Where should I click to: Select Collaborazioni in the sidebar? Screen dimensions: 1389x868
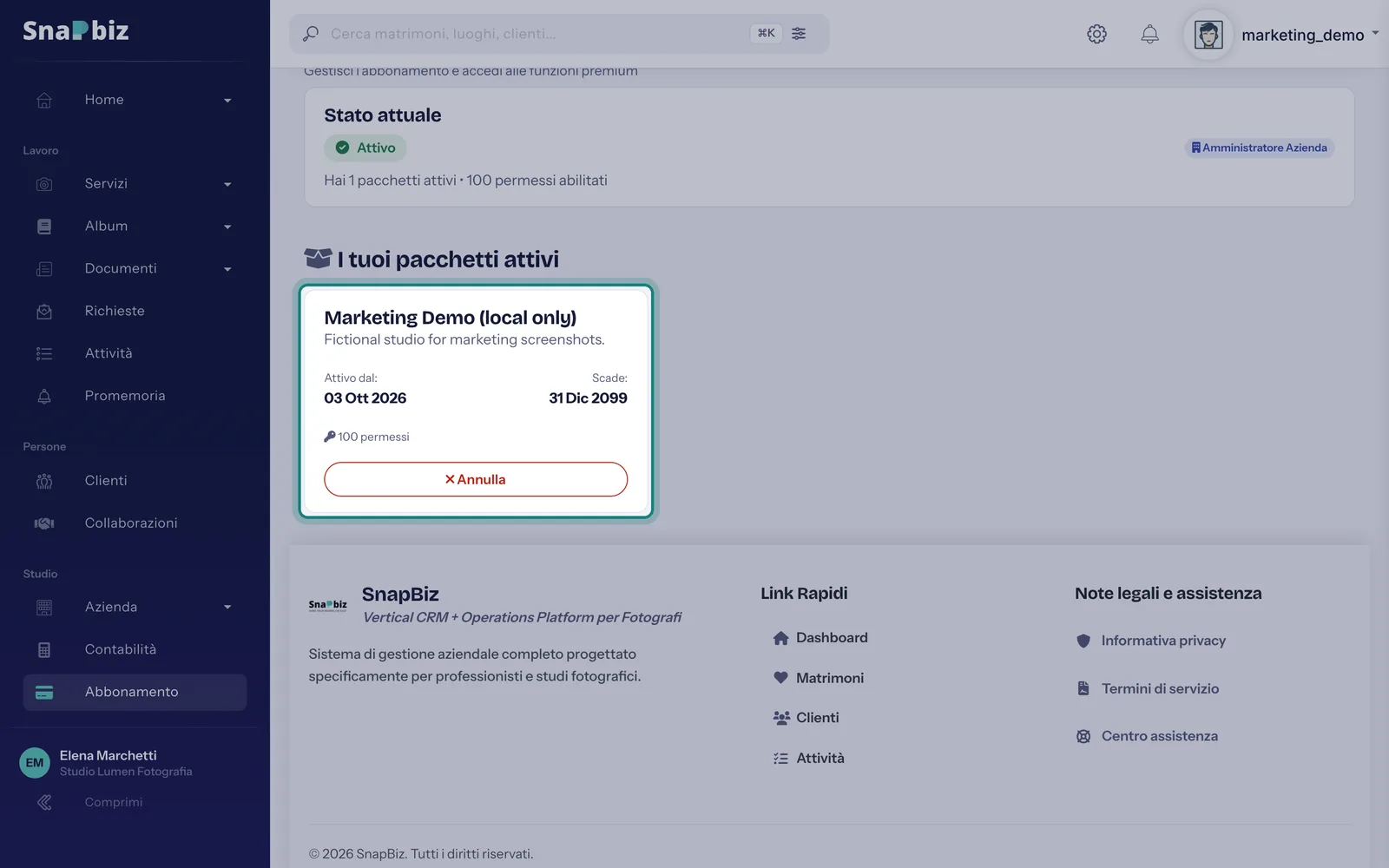pos(135,523)
